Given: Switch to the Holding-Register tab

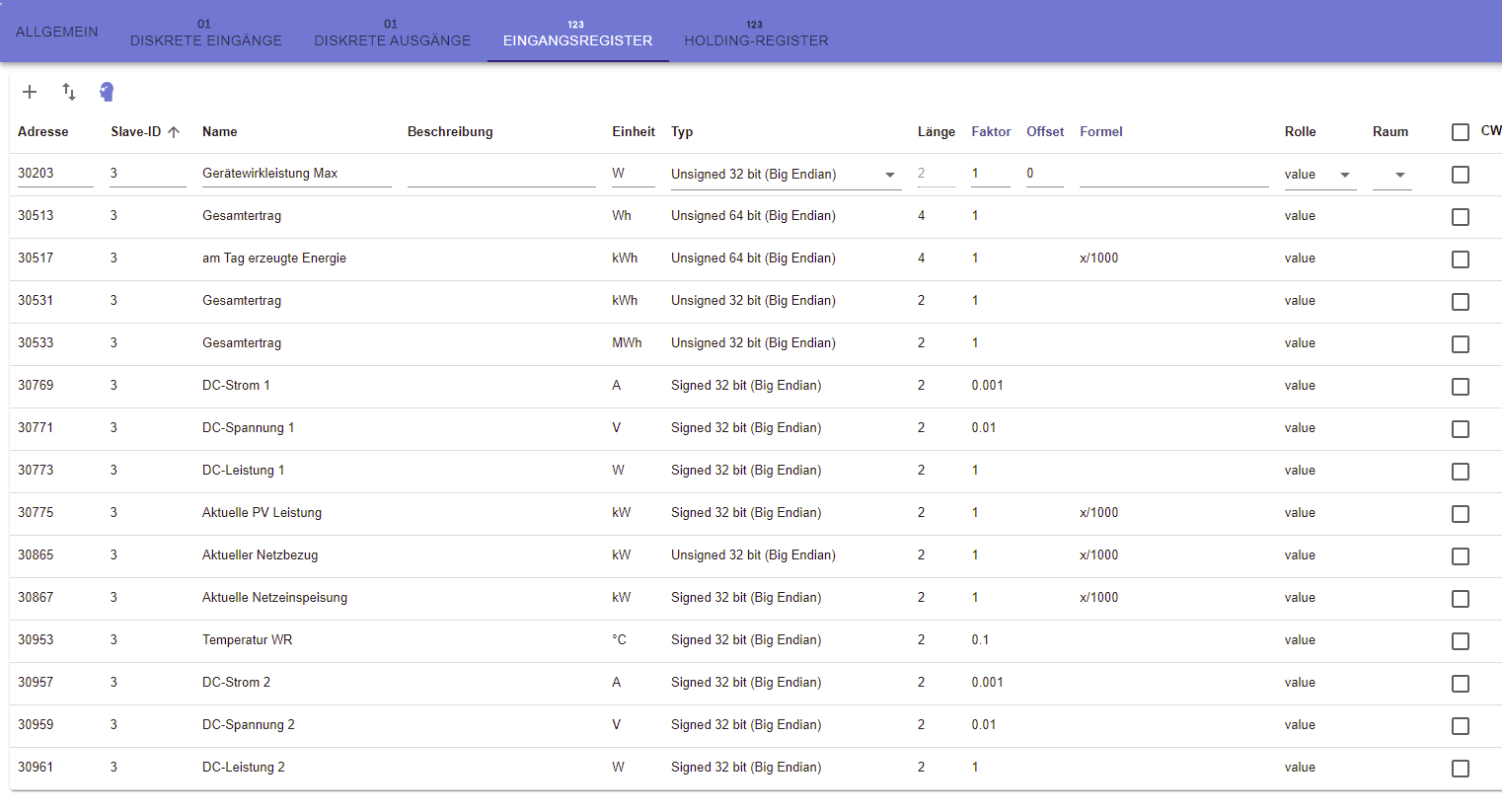Looking at the screenshot, I should [757, 32].
